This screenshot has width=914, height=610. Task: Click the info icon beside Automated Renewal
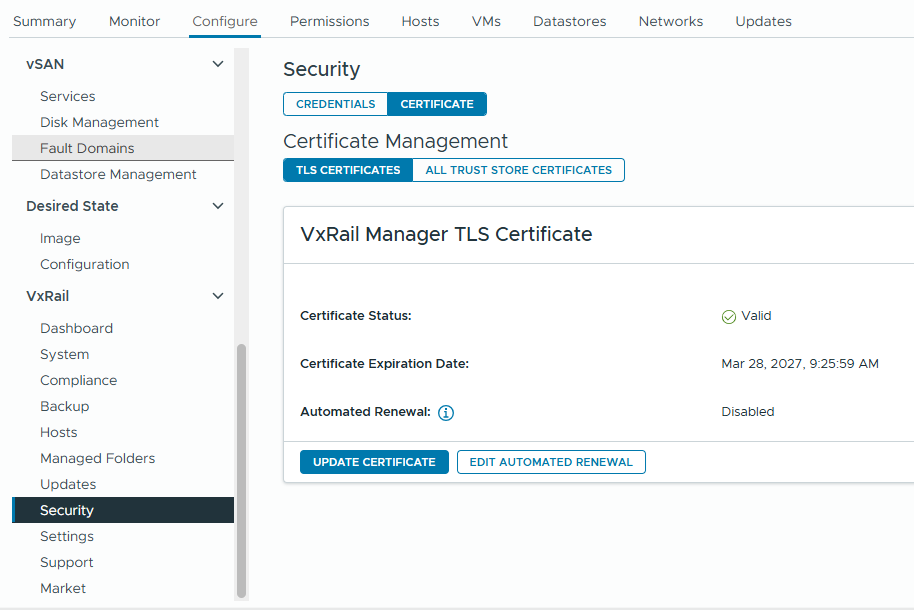[446, 412]
